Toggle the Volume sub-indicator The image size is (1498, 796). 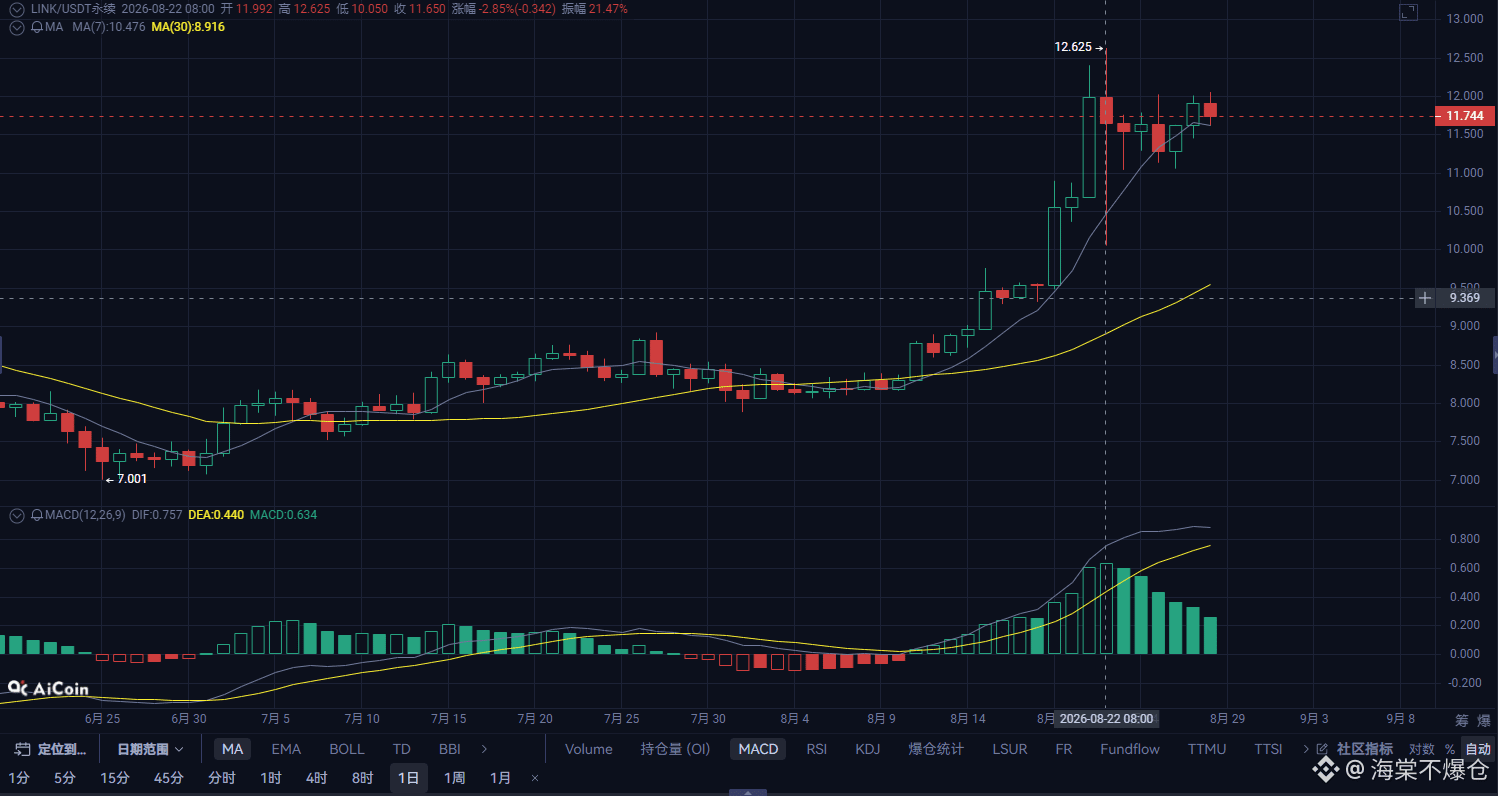click(589, 749)
